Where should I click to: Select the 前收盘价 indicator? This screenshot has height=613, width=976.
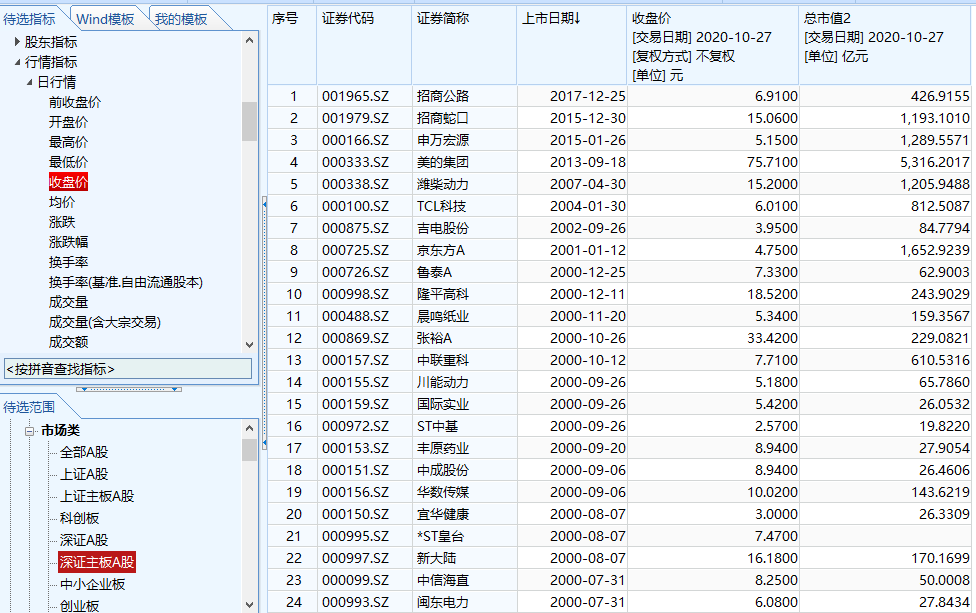(x=75, y=102)
